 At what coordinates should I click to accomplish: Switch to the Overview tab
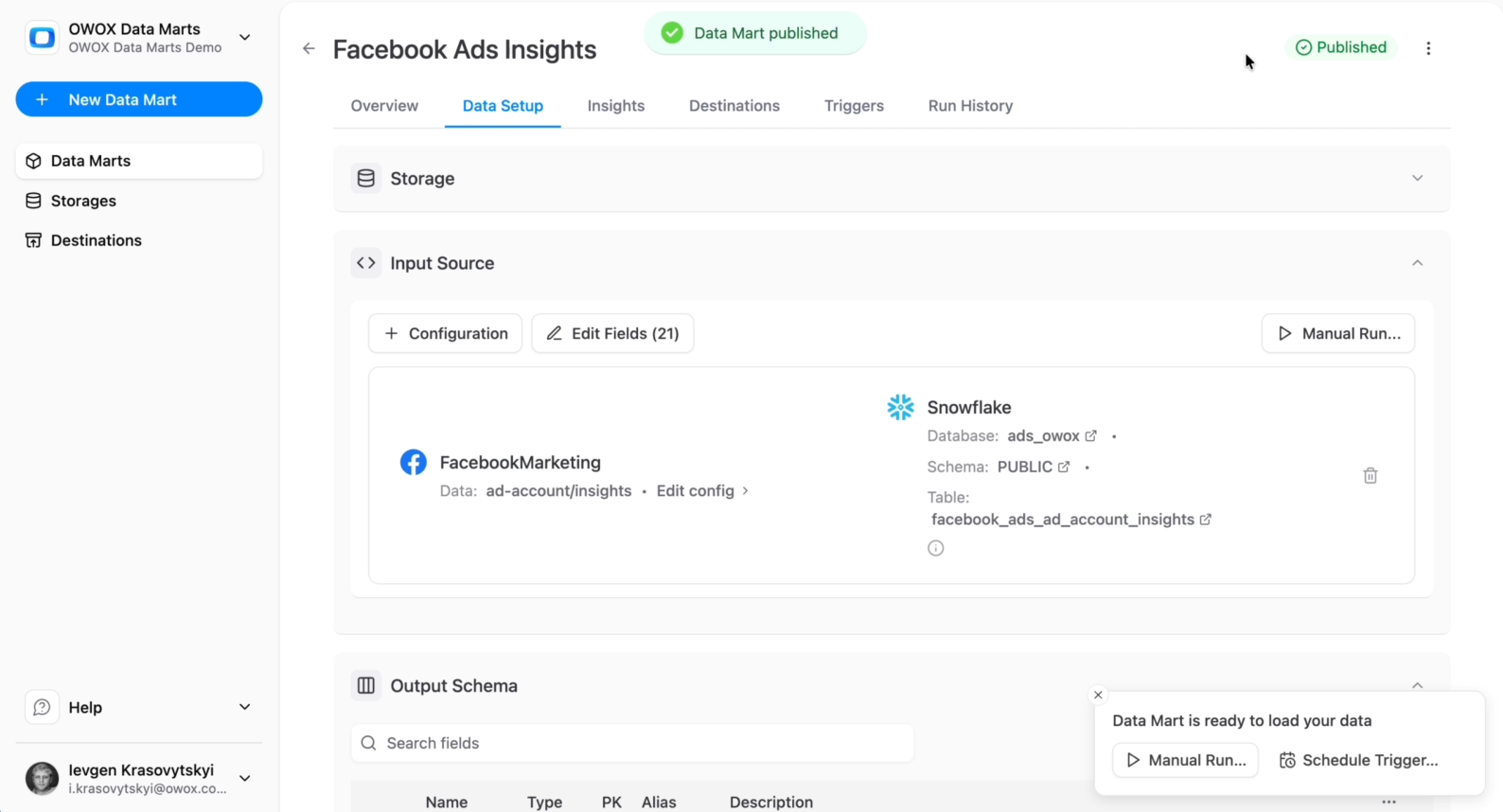tap(384, 106)
